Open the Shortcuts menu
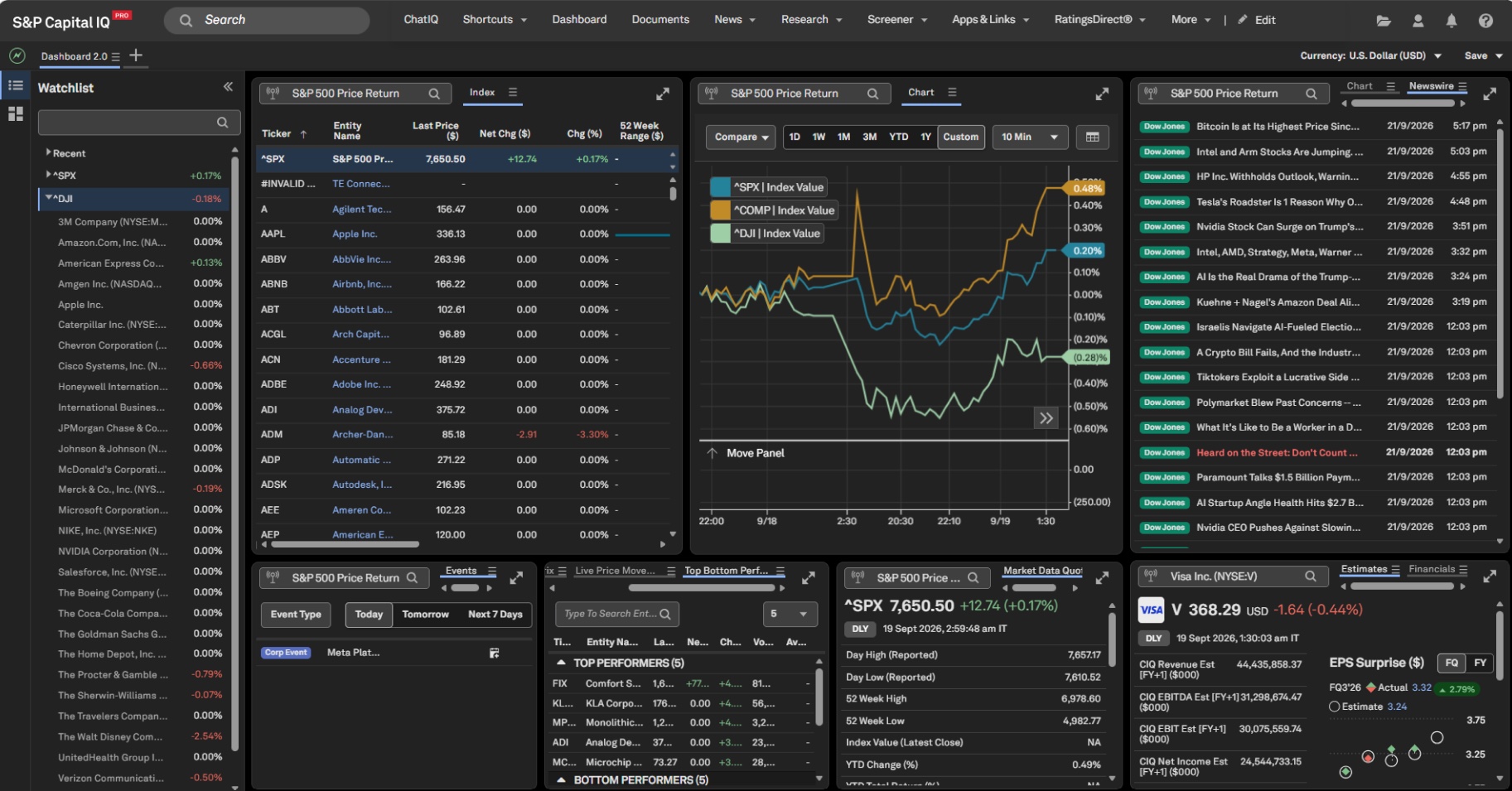Viewport: 1512px width, 791px height. 495,20
